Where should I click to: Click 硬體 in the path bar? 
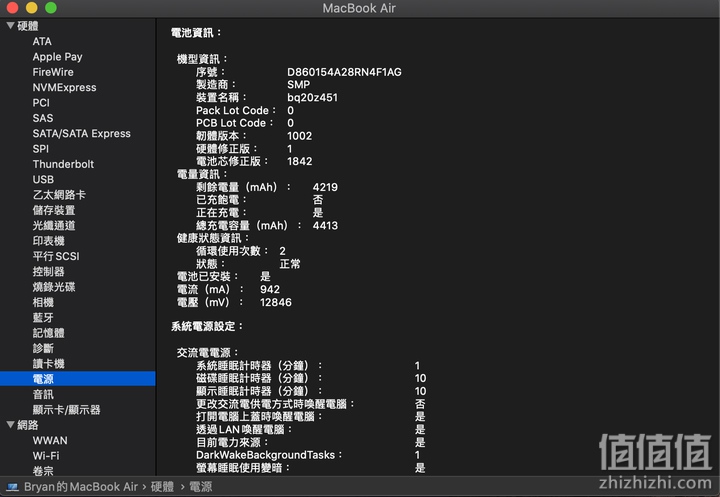(x=162, y=487)
